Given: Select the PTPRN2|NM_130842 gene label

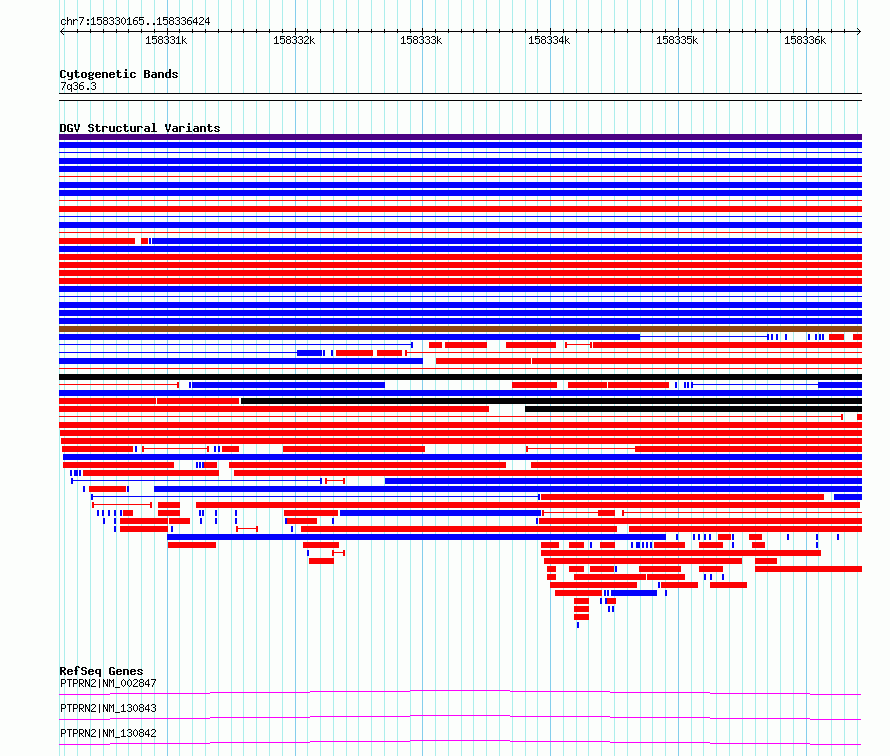Looking at the screenshot, I should 108,733.
